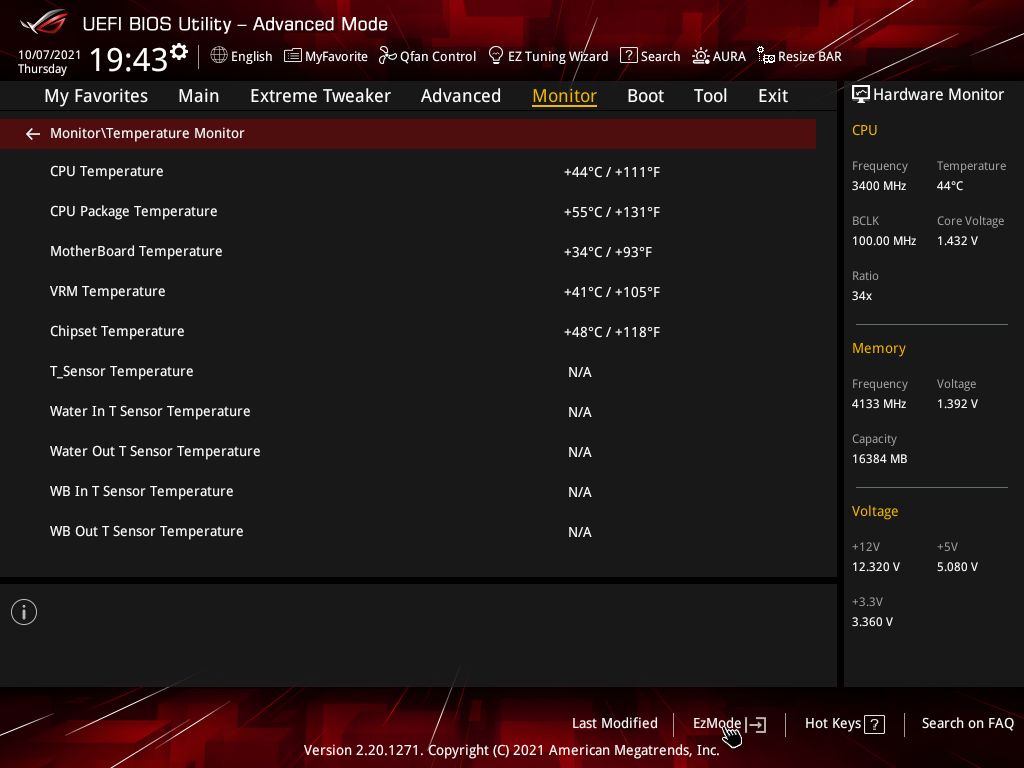Select MotherBoard Temperature row

tap(408, 251)
